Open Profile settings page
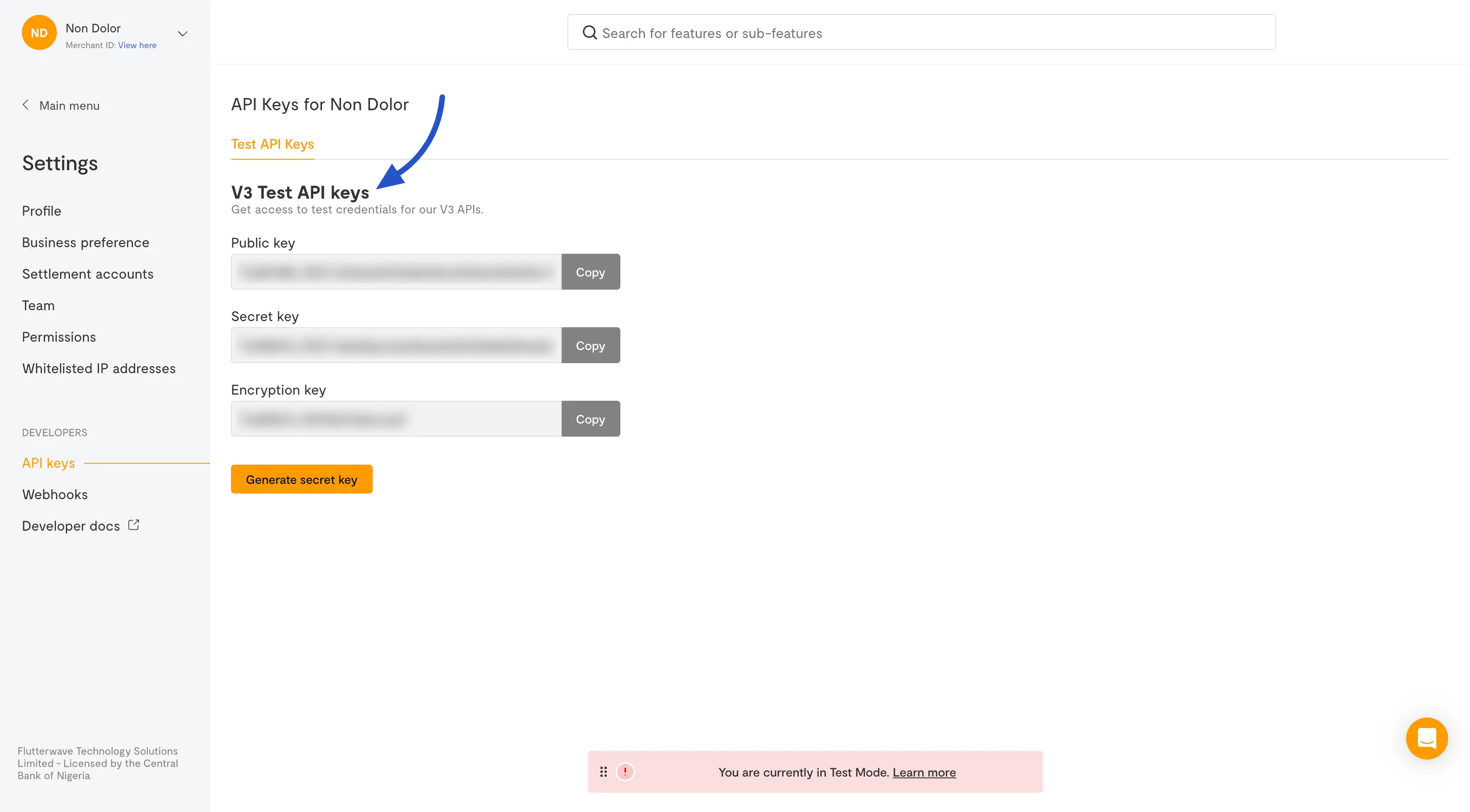Viewport: 1470px width, 812px height. point(42,211)
